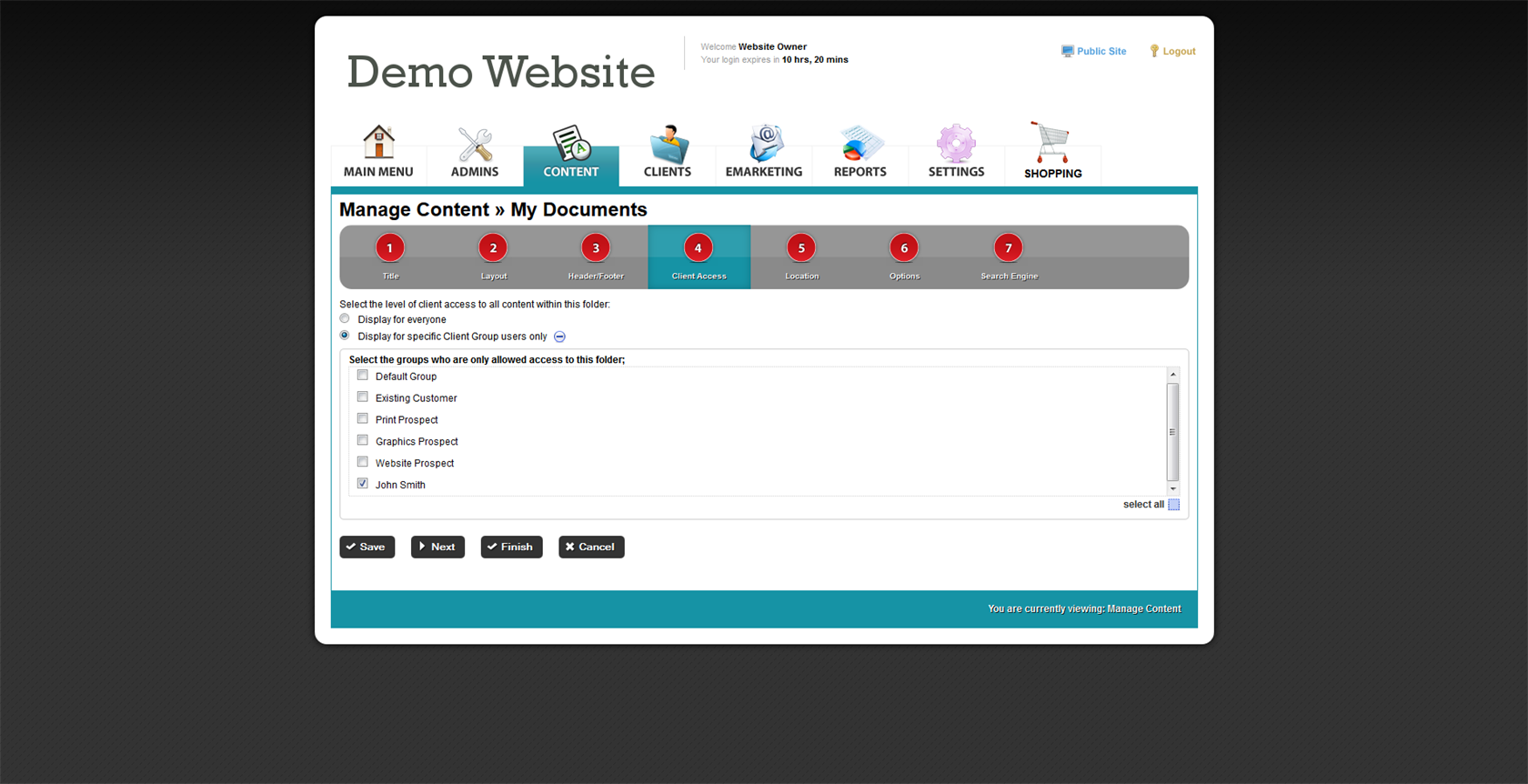Click the Content document icon
Viewport: 1528px width, 784px height.
571,144
